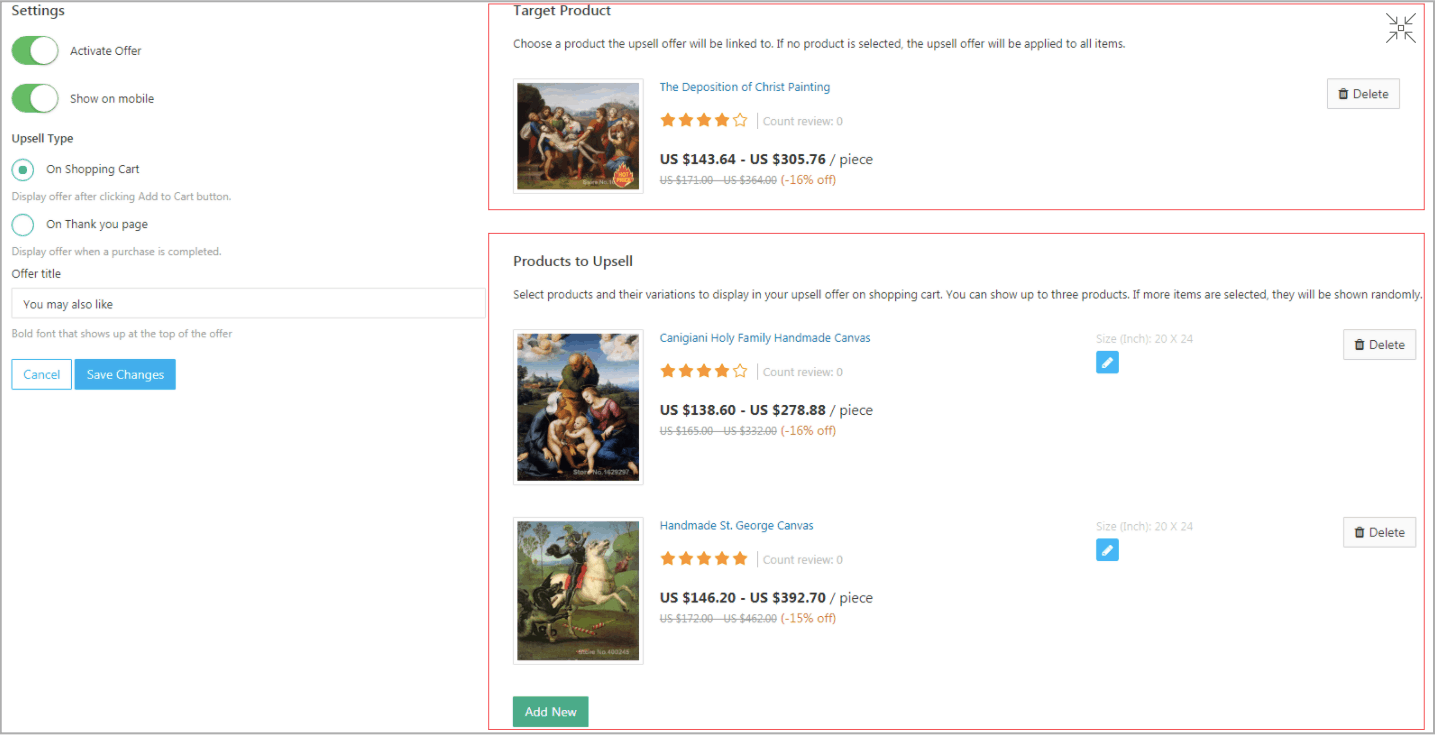Click the fifth star of St. George Canvas rating
Viewport: 1435px width, 735px height.
click(x=740, y=558)
